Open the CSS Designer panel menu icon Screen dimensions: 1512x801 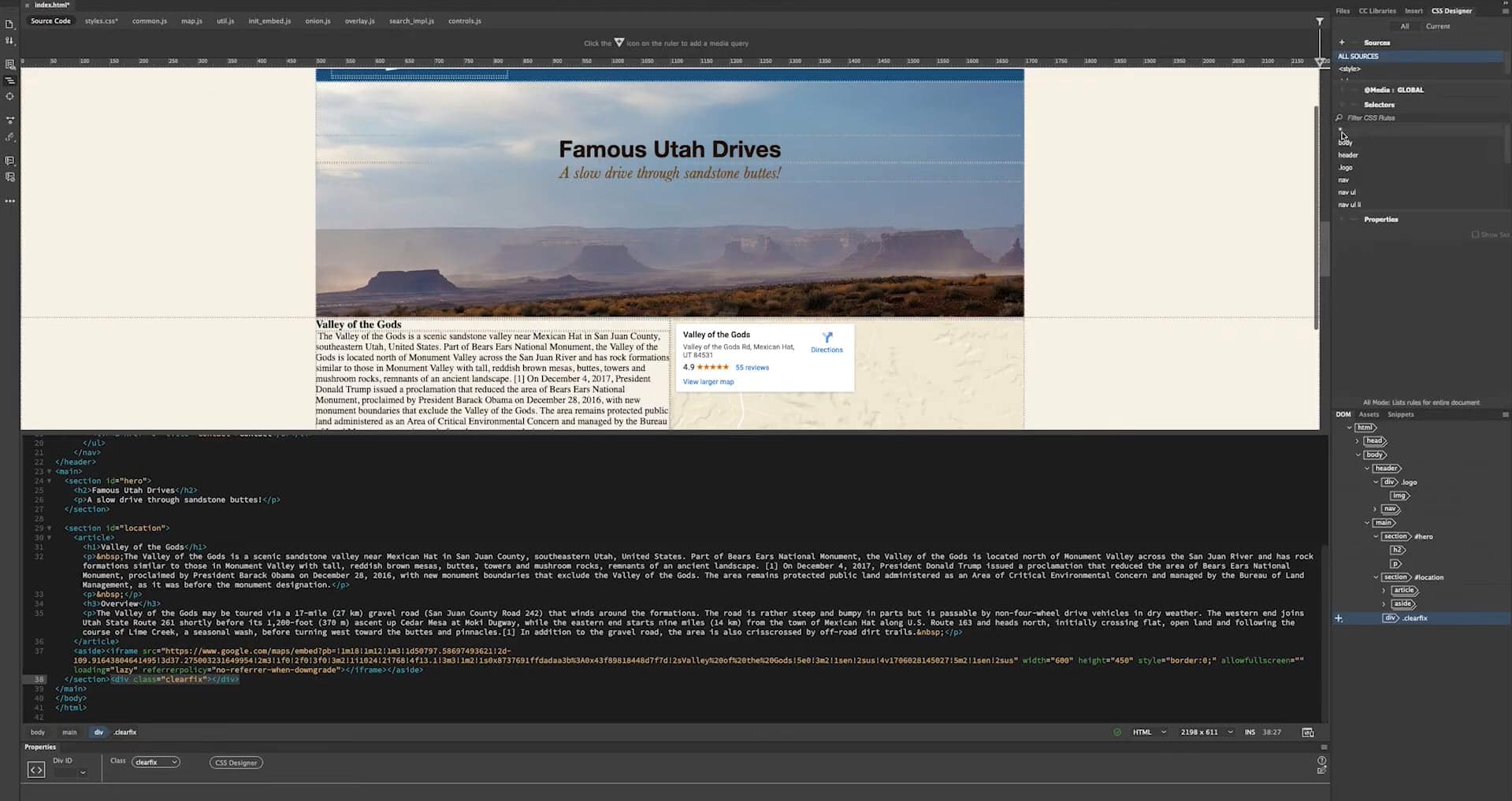pos(1506,11)
